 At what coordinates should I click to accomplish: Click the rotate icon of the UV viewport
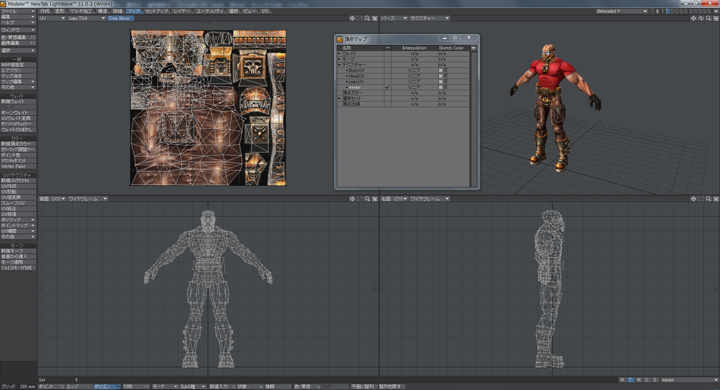pyautogui.click(x=360, y=18)
